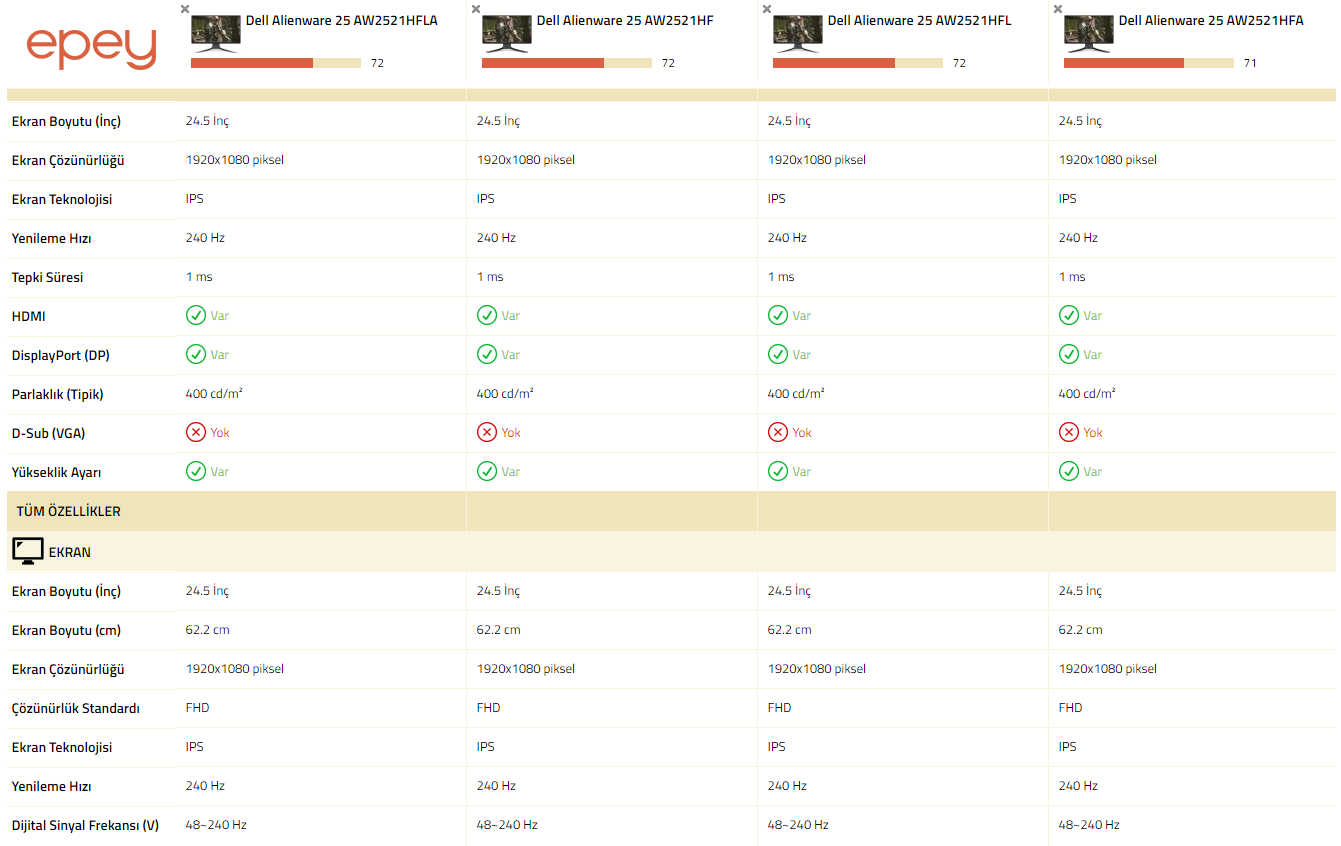Click the DisplayPort check icon for AW2521HFL

point(778,355)
